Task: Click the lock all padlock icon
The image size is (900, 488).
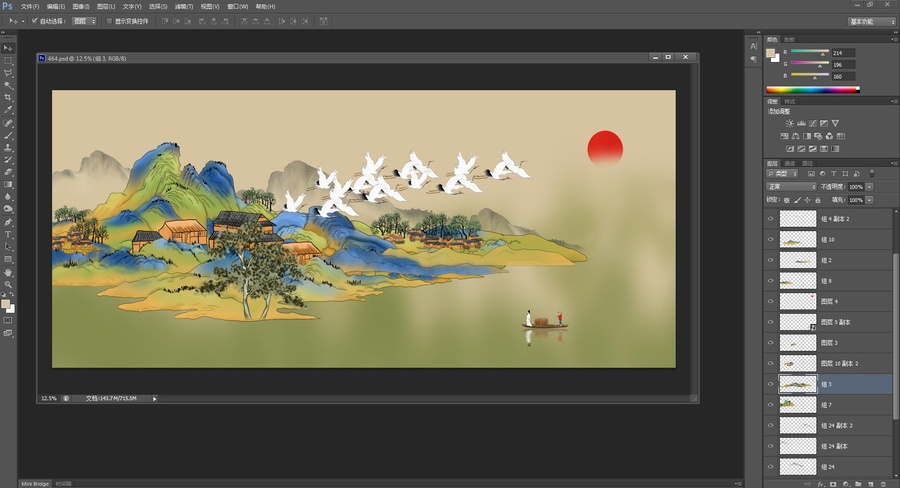Action: tap(818, 200)
